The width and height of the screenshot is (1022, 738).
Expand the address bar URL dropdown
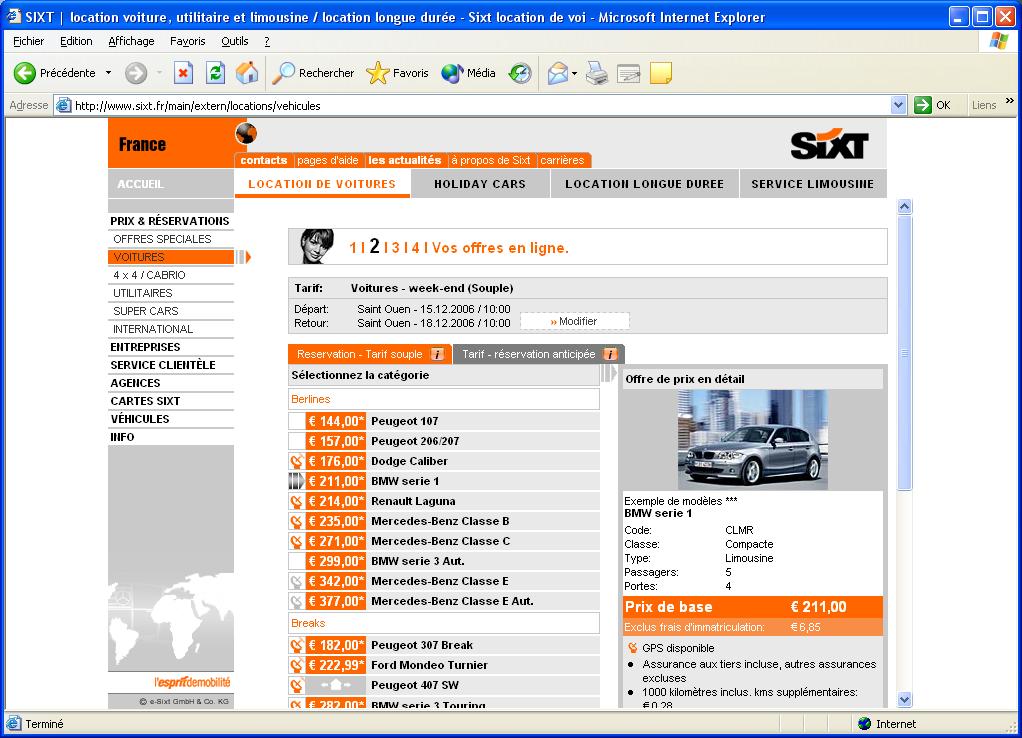(x=897, y=105)
